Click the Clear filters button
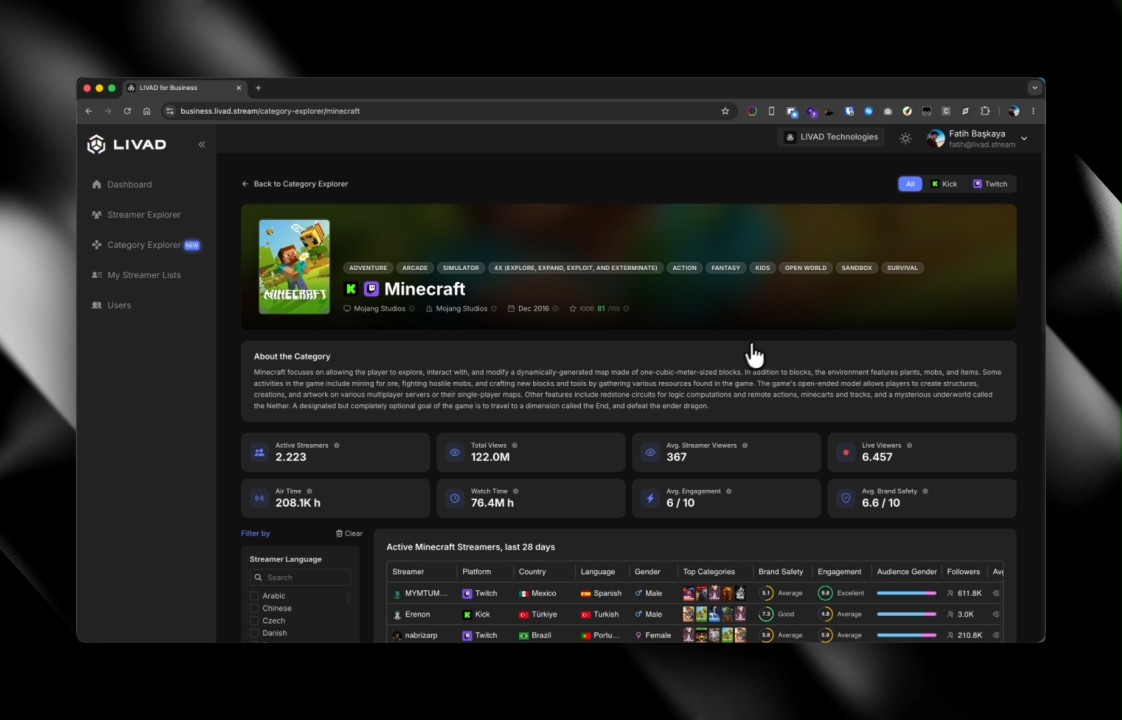Viewport: 1122px width, 720px height. (x=349, y=533)
